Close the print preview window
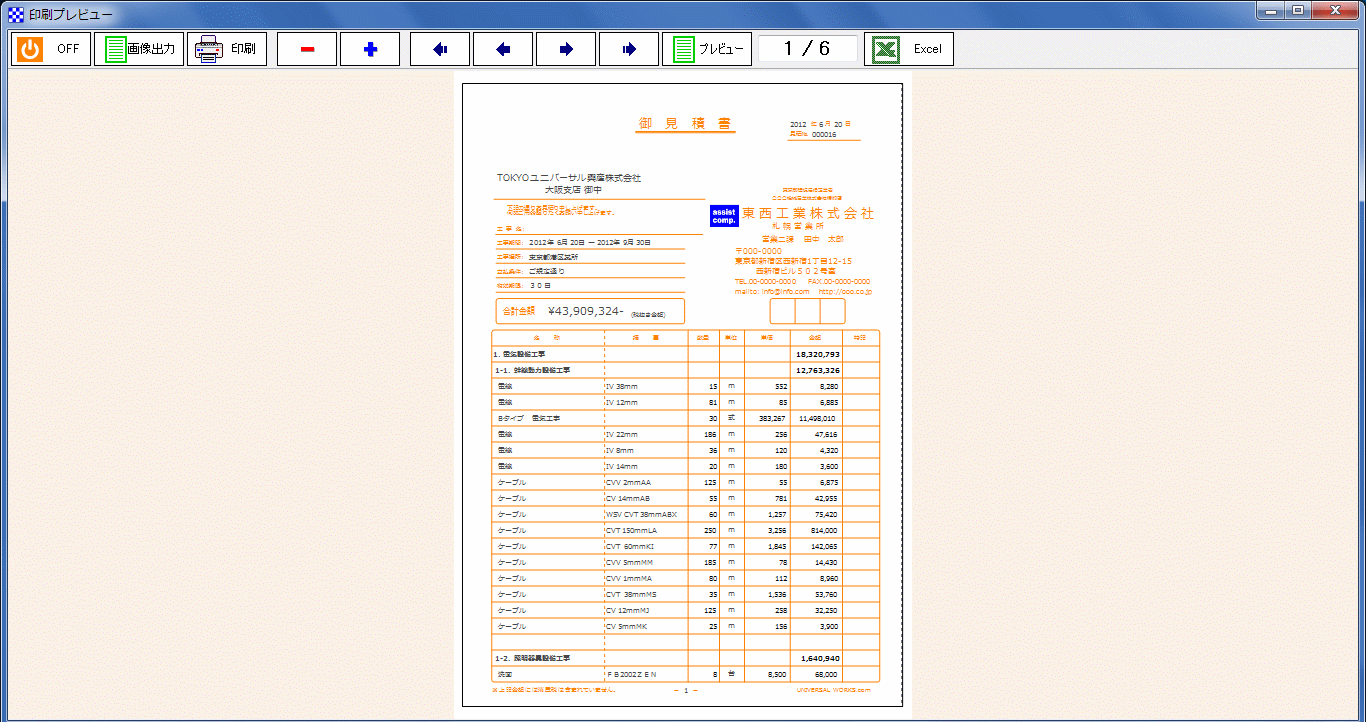The image size is (1366, 722). click(x=1337, y=11)
